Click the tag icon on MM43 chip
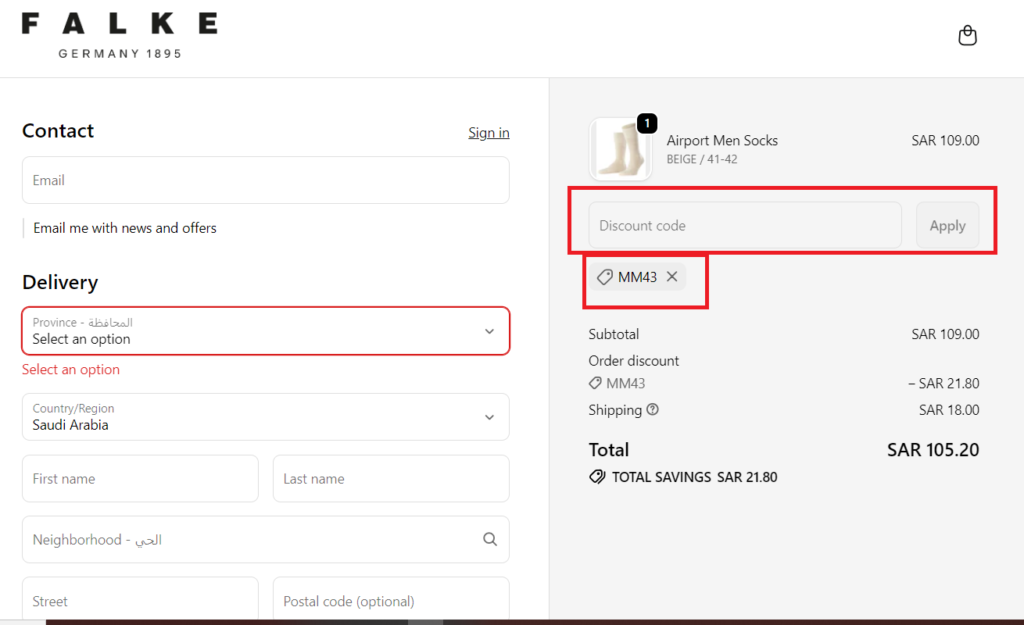The width and height of the screenshot is (1024, 625). click(605, 277)
